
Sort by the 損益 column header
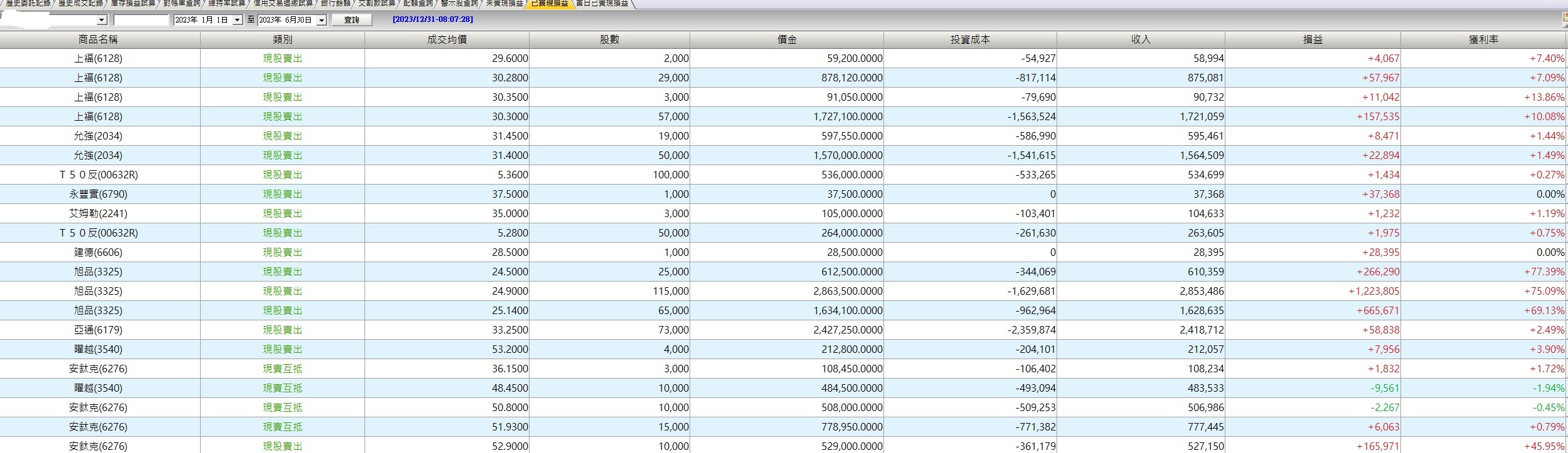point(1313,39)
